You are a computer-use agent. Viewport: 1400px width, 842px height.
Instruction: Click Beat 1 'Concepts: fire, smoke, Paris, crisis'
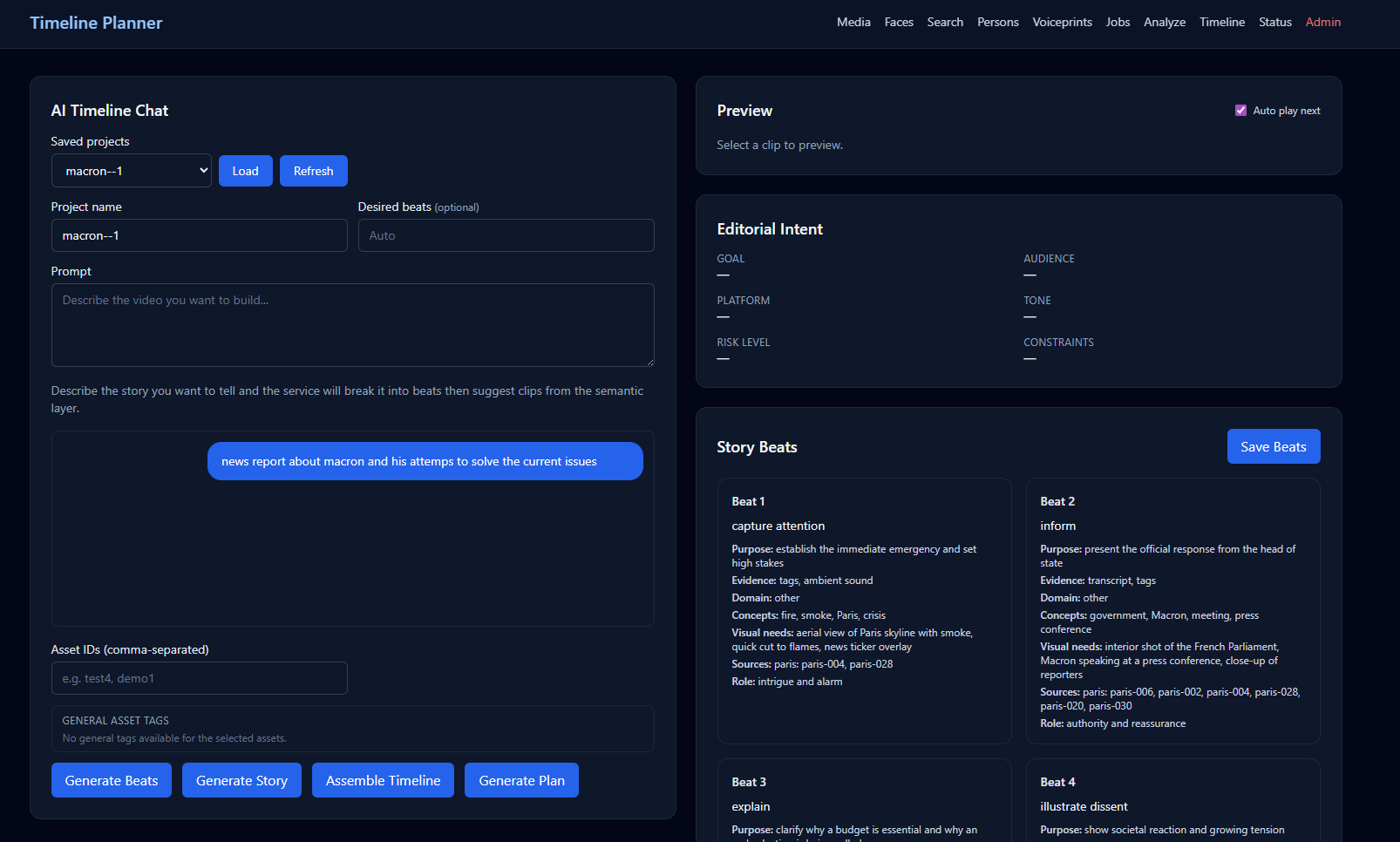[x=808, y=615]
